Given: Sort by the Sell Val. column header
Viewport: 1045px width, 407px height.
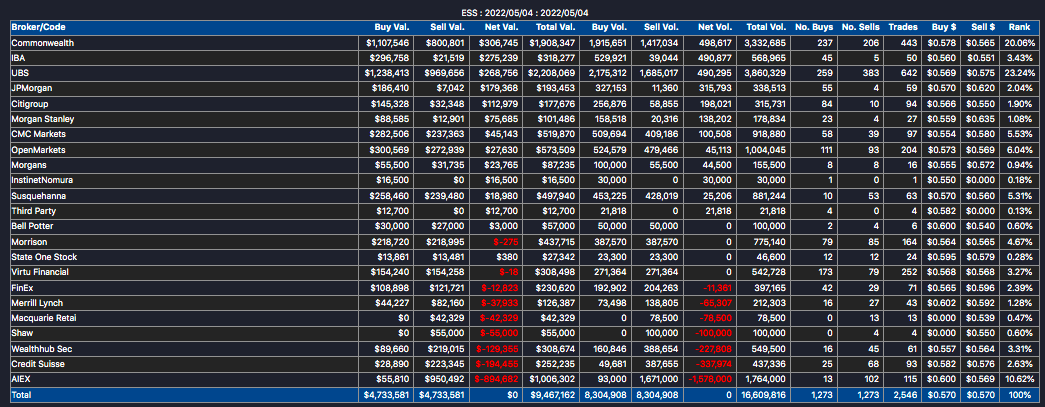Looking at the screenshot, I should click(446, 27).
